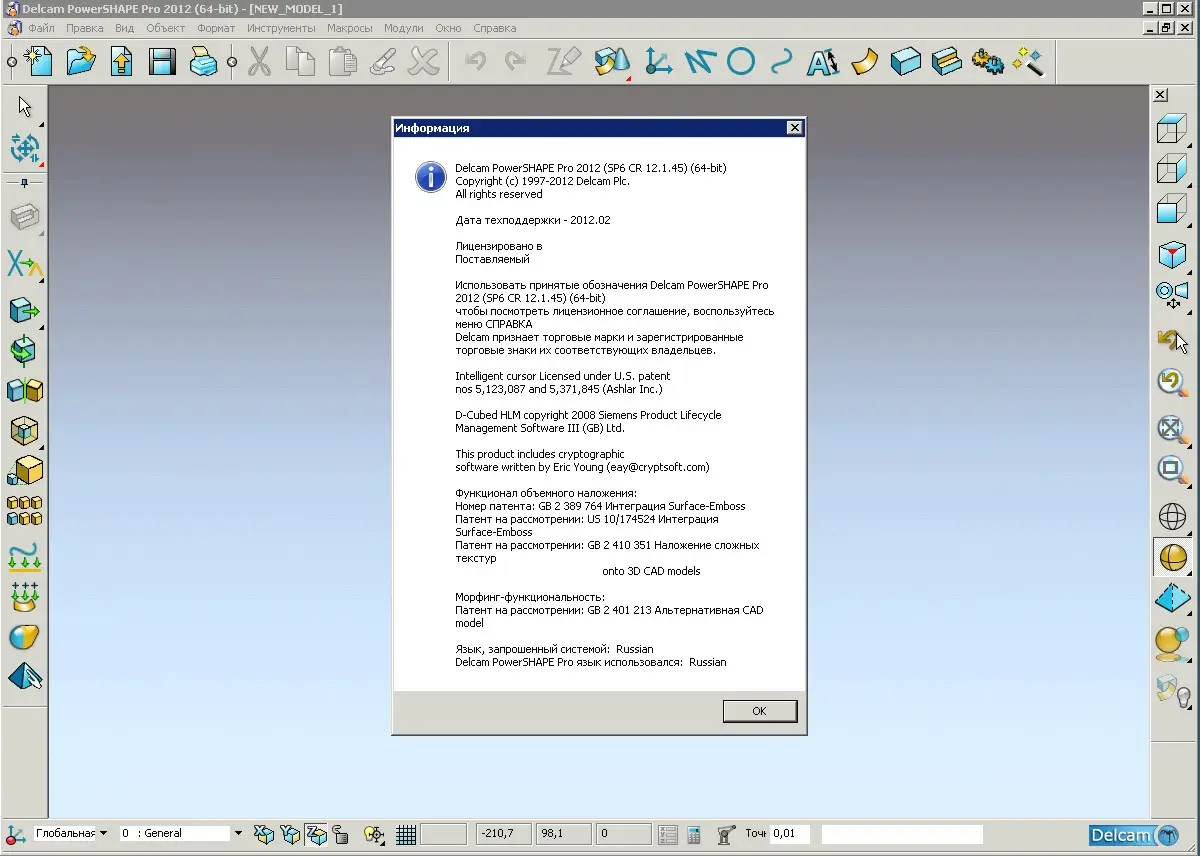This screenshot has width=1200, height=856.
Task: Click the Z coordinate field showing 0
Action: (623, 834)
